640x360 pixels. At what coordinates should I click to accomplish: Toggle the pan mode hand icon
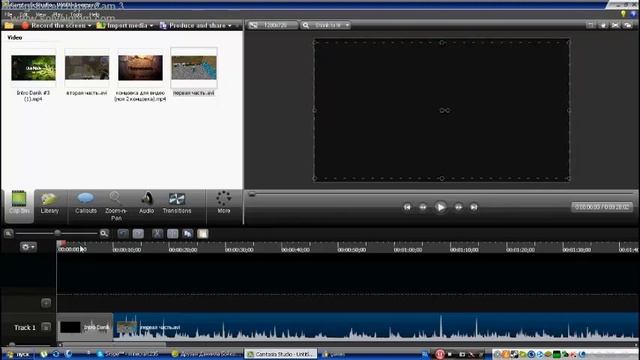603,25
